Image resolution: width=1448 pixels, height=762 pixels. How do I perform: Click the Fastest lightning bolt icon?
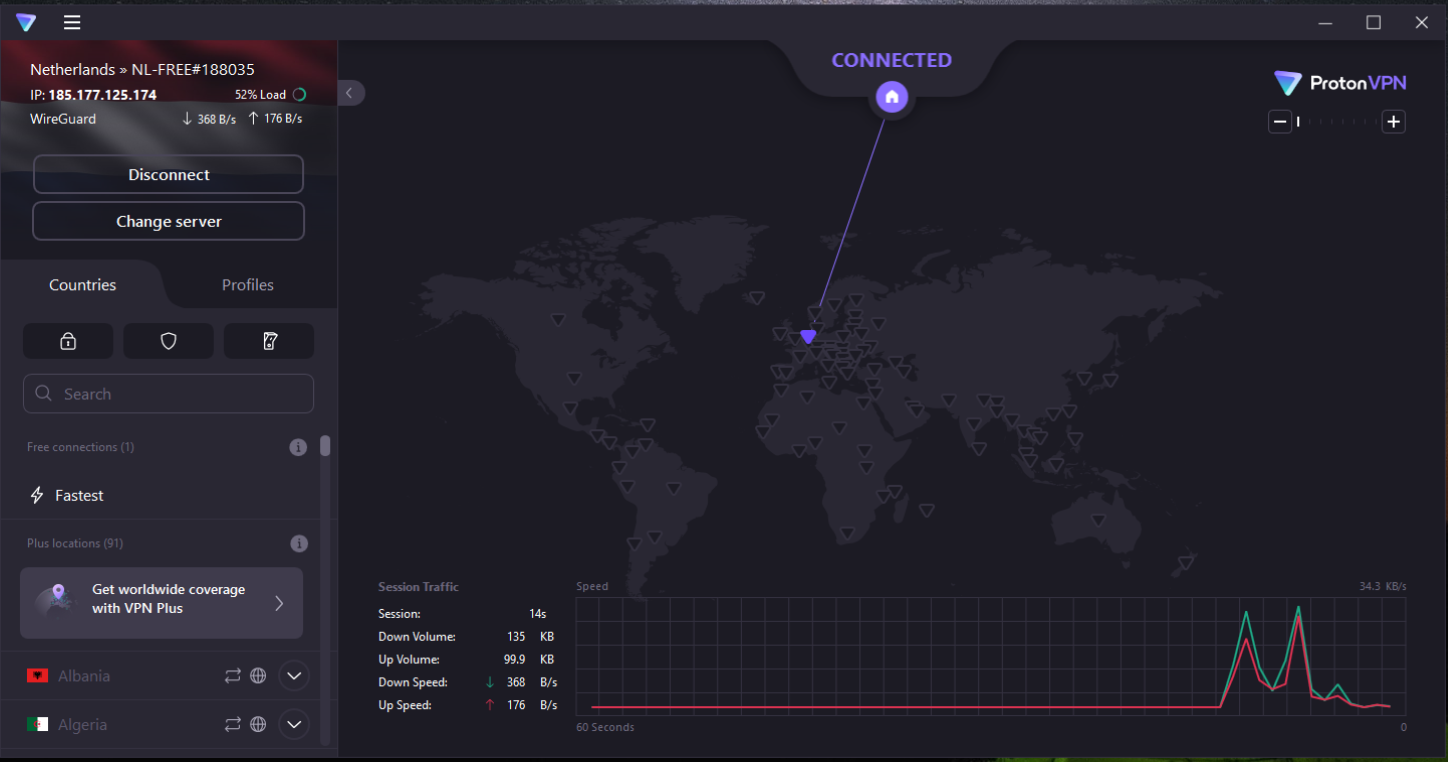[37, 495]
